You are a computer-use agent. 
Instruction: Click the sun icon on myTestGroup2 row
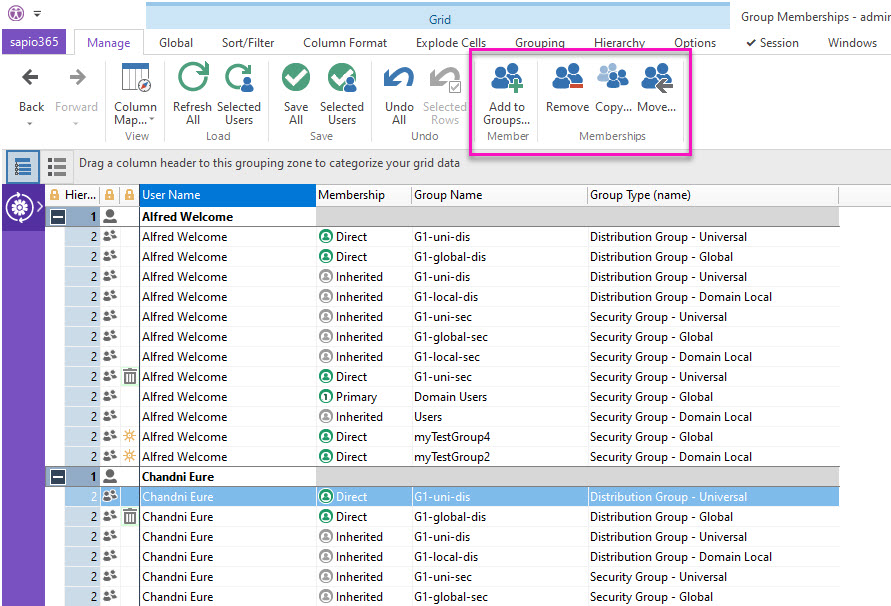coord(130,456)
